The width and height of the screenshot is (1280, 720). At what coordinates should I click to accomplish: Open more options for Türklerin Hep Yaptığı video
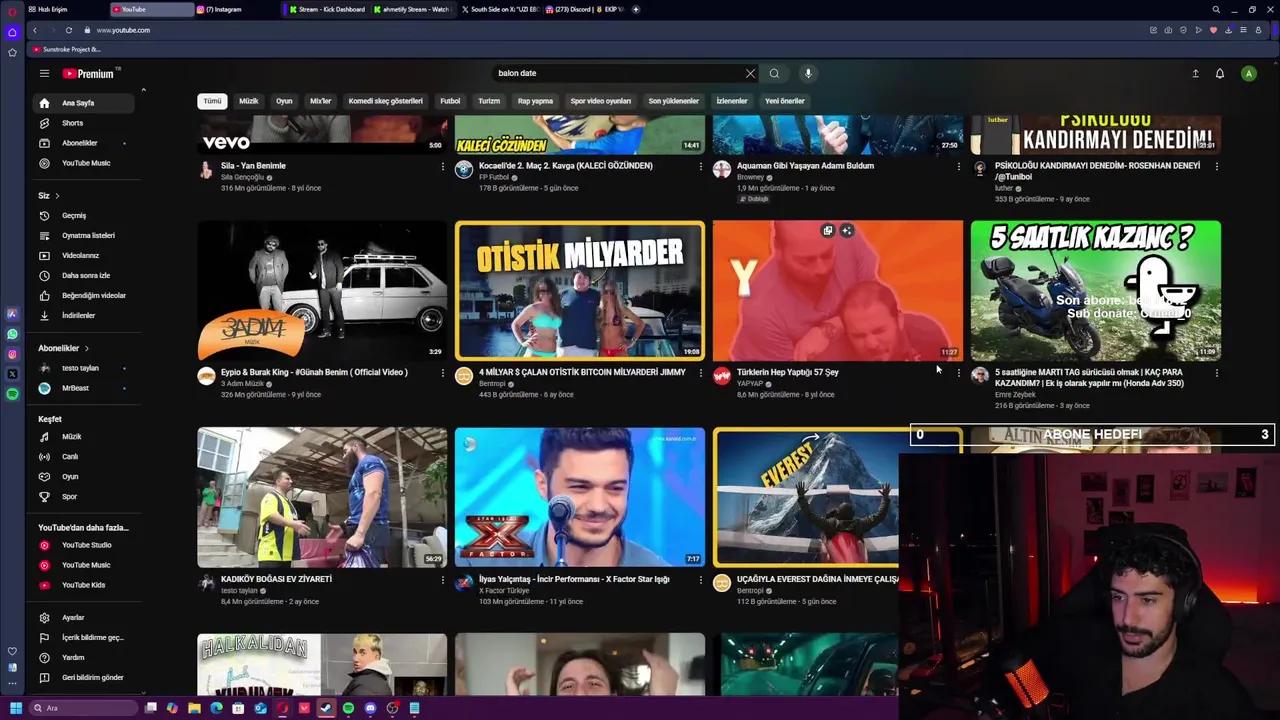coord(958,373)
